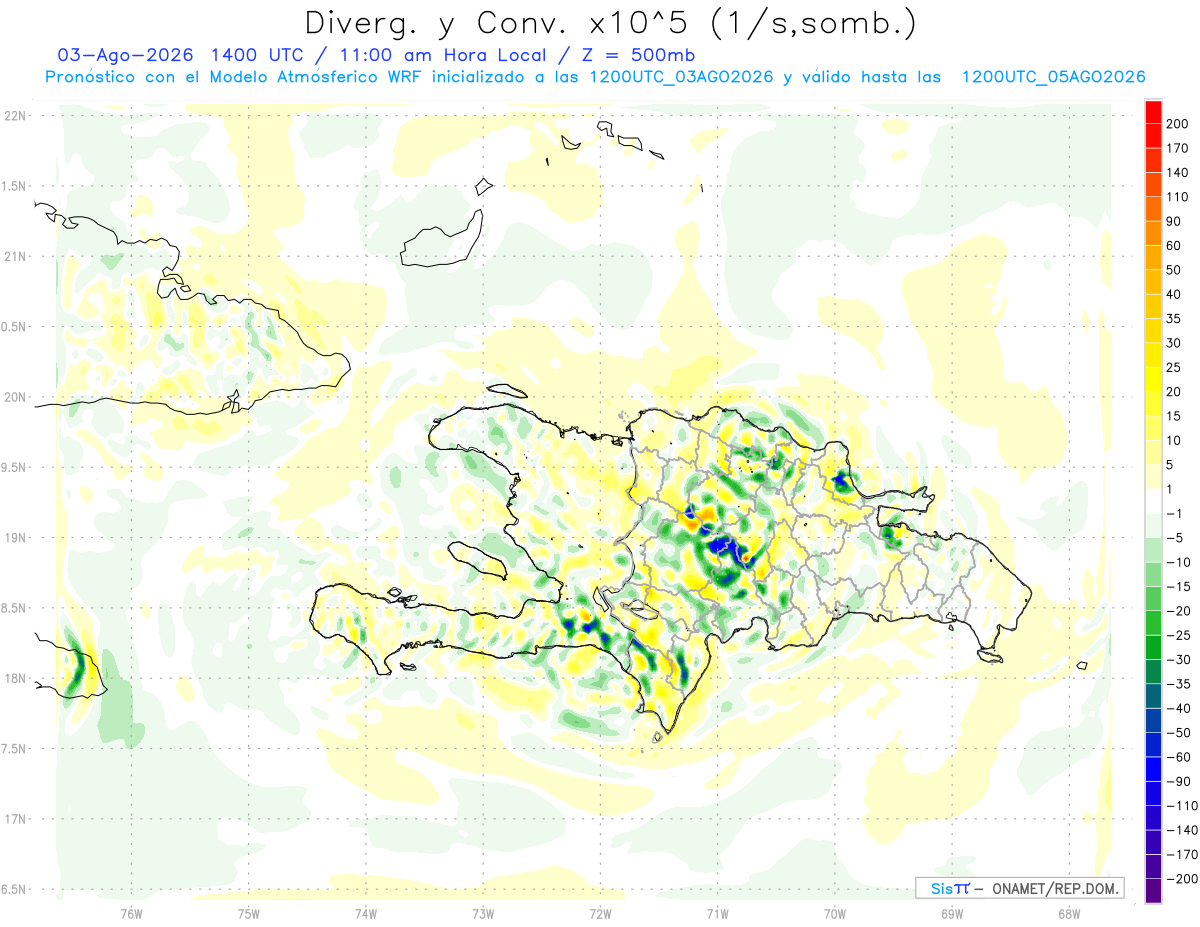Click the teal swatch between -35 and -40
The image size is (1200, 927).
[x=1153, y=696]
